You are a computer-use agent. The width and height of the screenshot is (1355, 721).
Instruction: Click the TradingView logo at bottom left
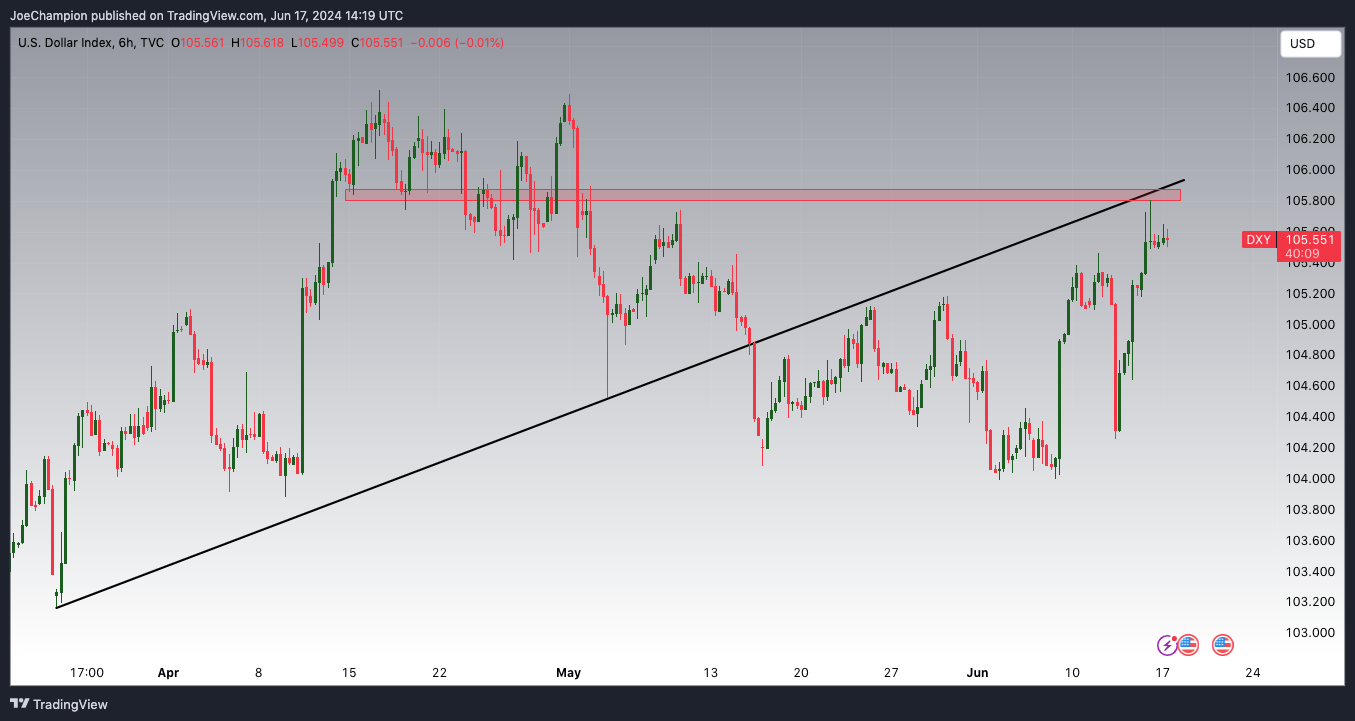coord(59,704)
